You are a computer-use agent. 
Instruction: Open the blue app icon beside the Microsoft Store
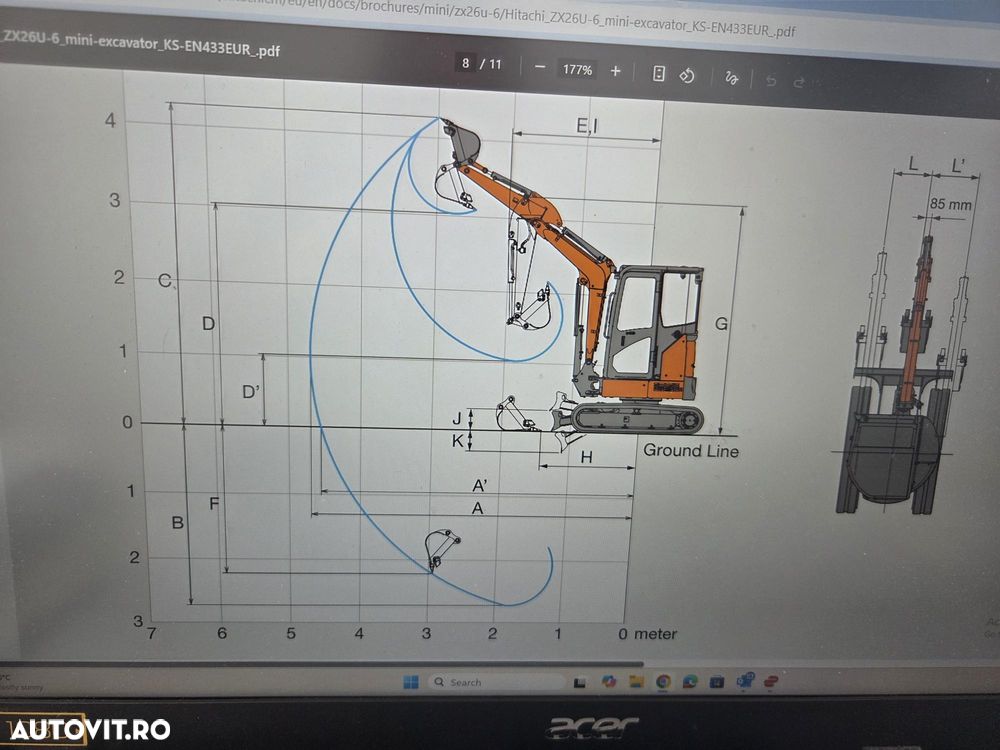coord(744,680)
